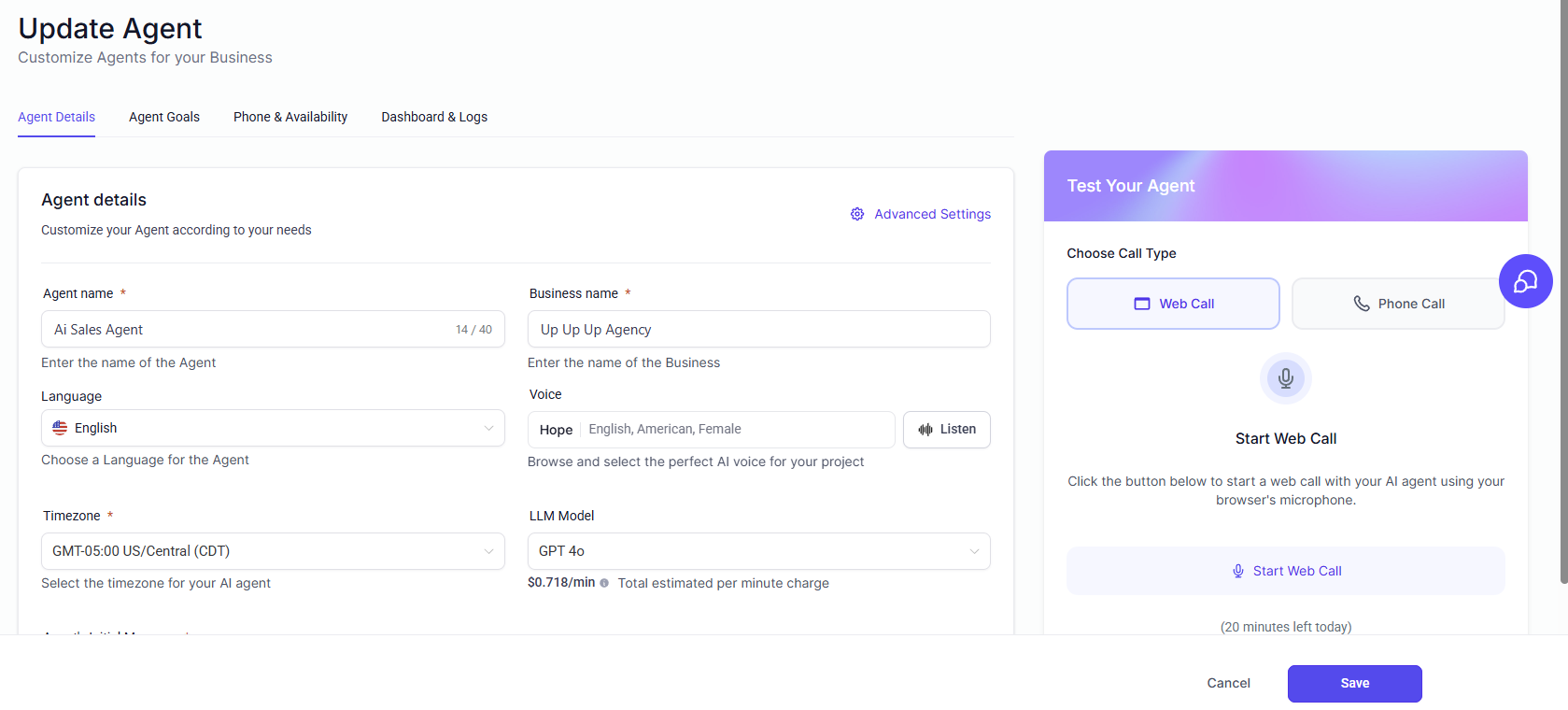Open the Advanced Settings link

pos(921,214)
